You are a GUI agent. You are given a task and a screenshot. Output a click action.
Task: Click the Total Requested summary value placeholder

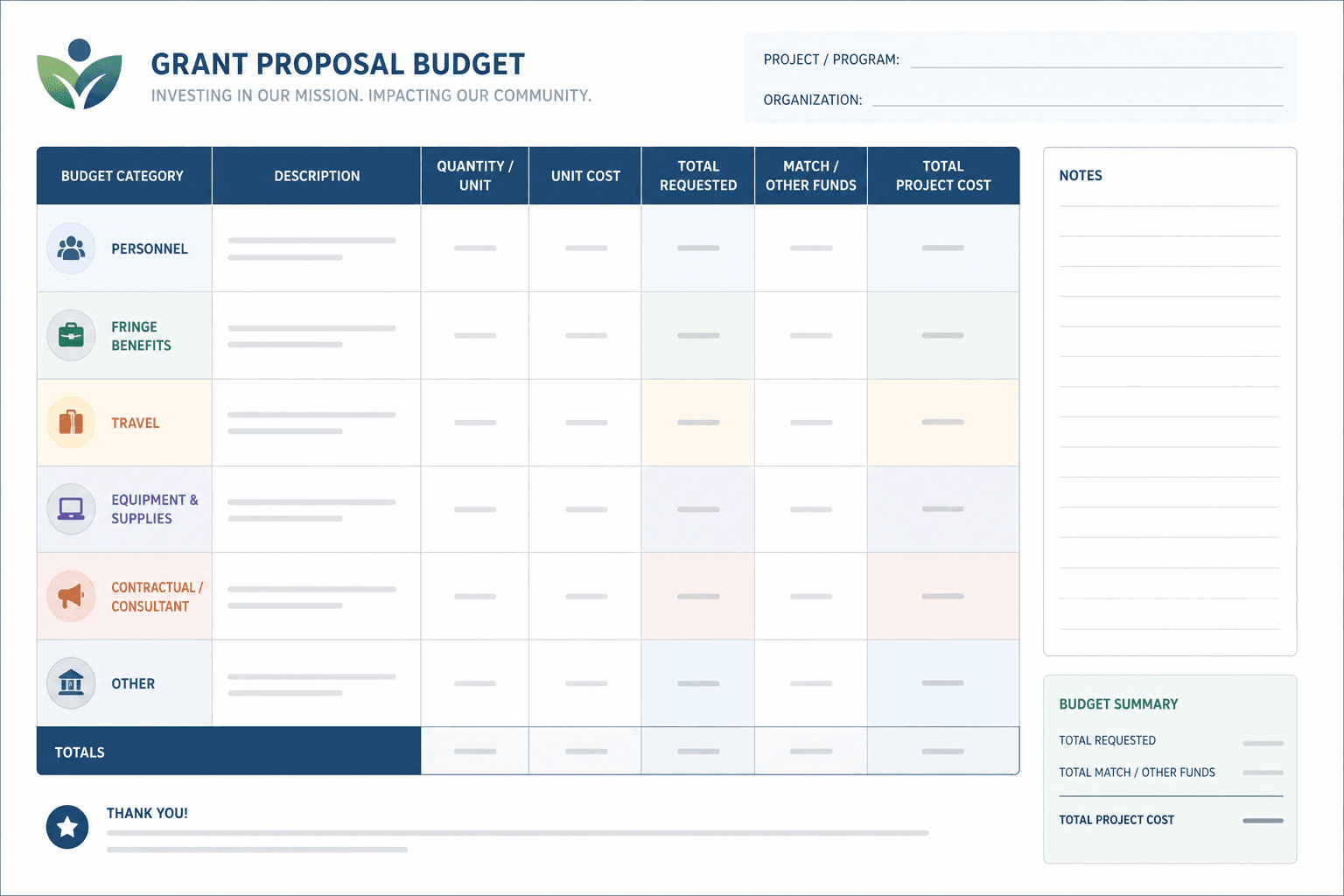click(1263, 743)
